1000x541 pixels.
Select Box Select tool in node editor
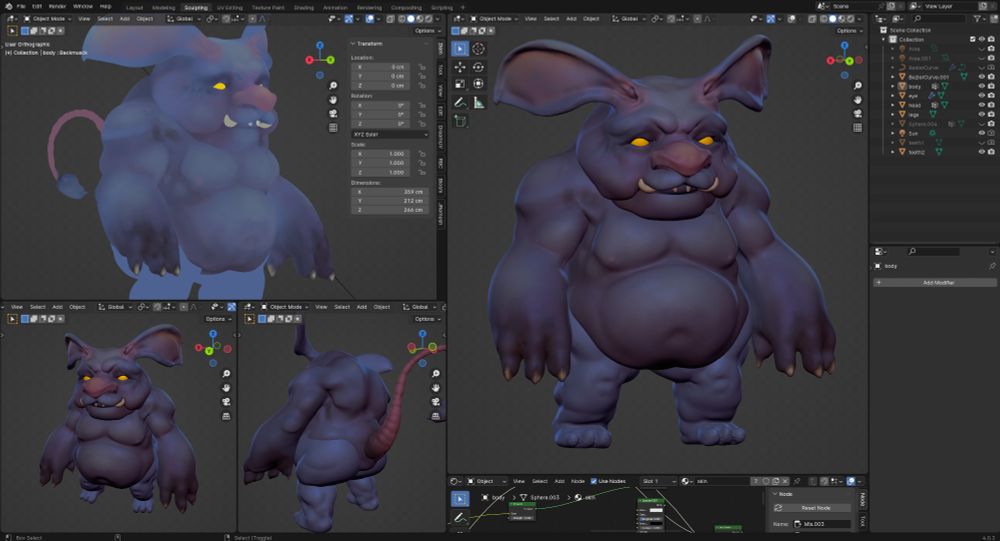(x=460, y=498)
